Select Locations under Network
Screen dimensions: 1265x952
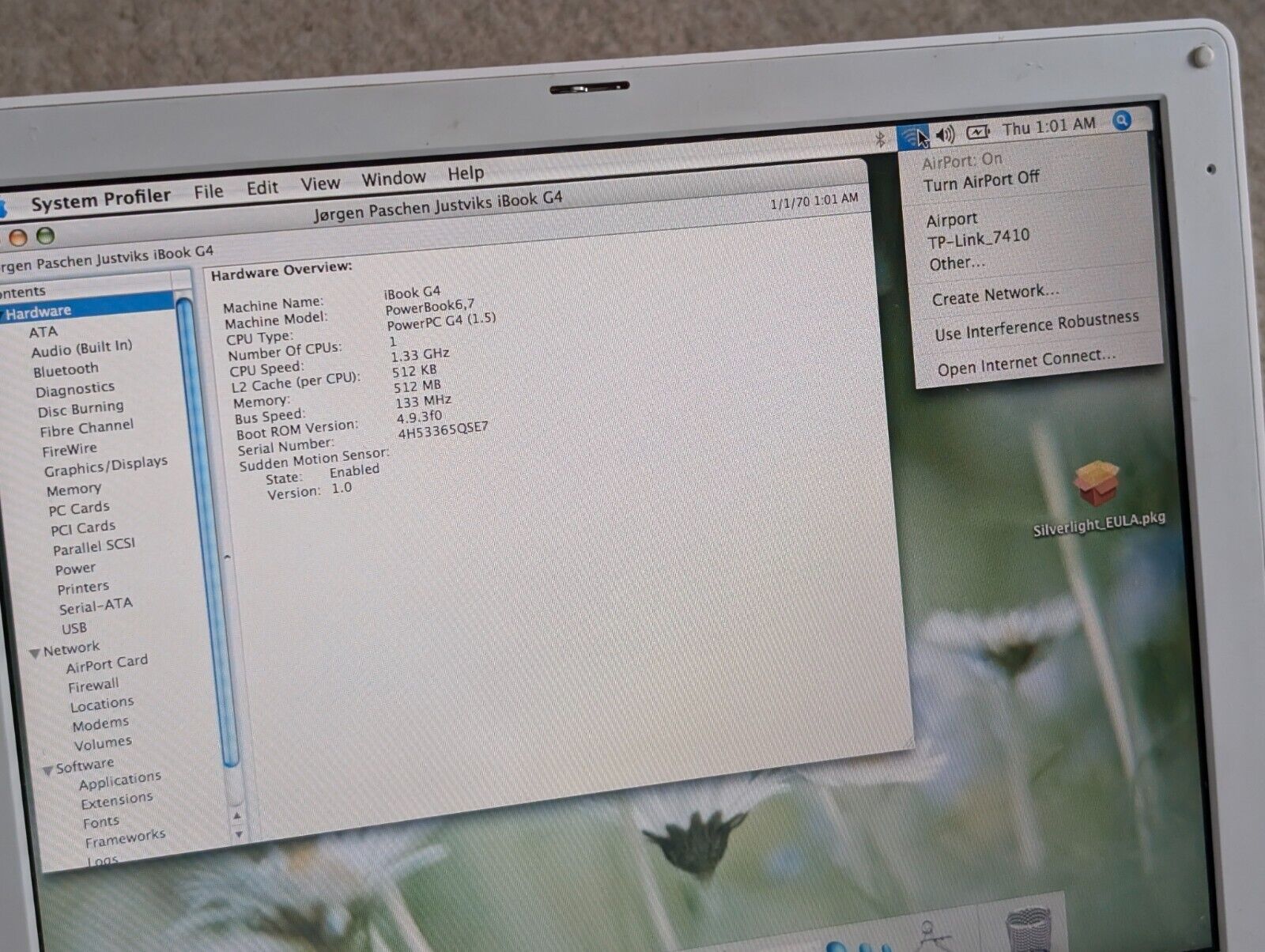[102, 705]
